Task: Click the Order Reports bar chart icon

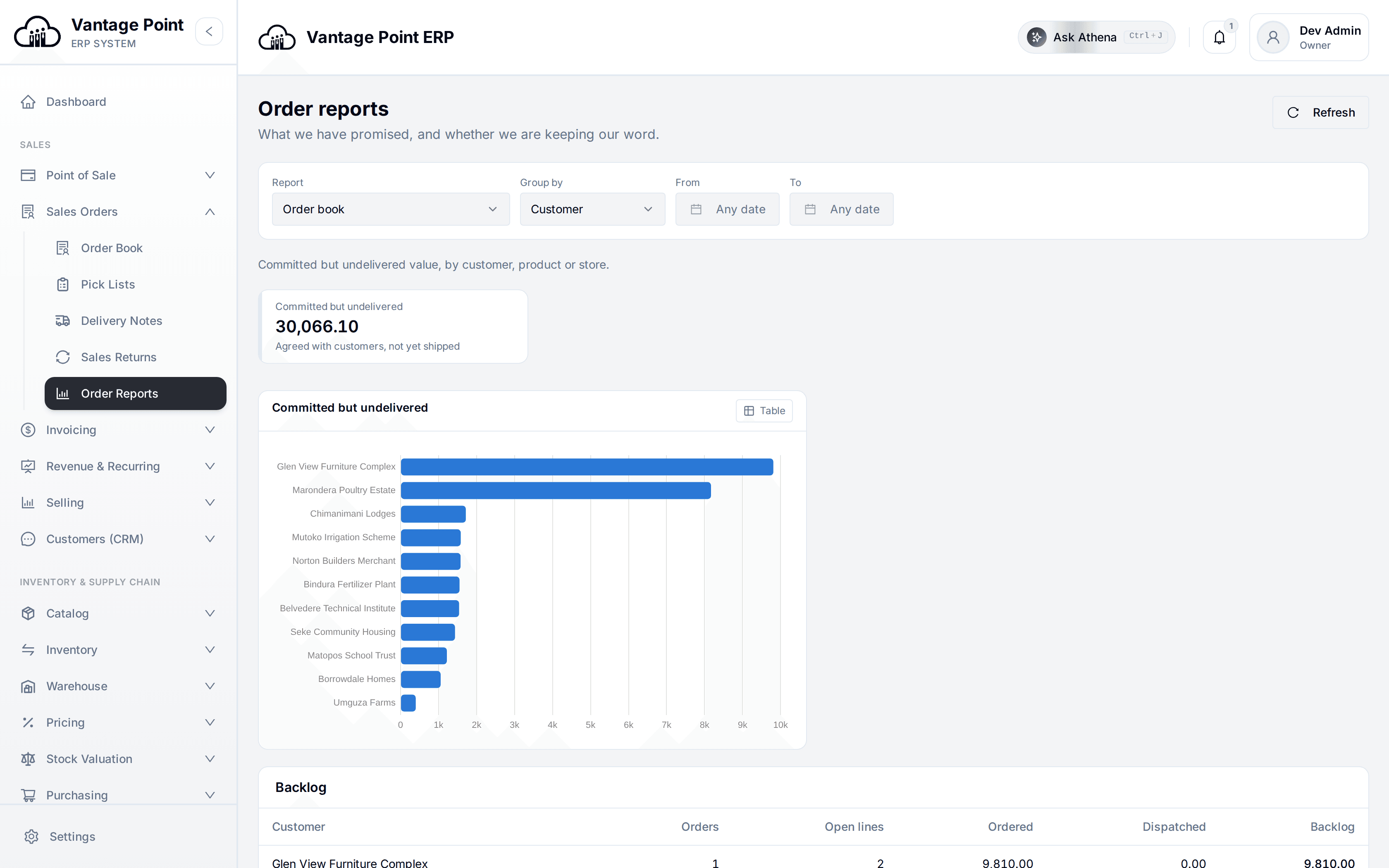Action: click(x=62, y=394)
